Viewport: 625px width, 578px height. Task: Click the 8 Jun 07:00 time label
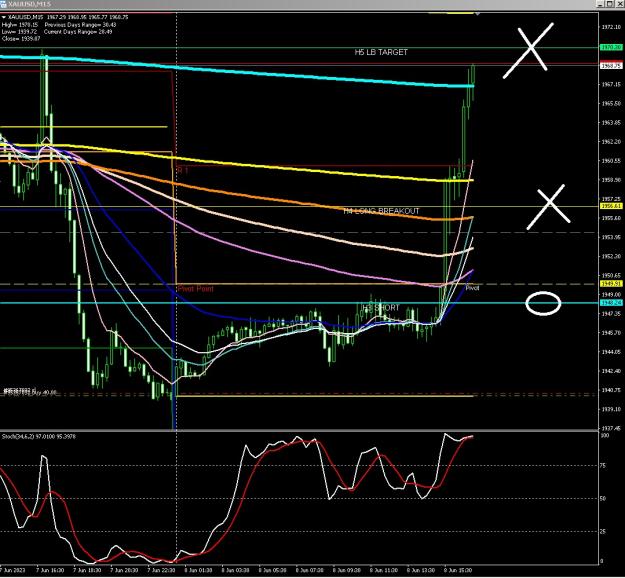click(x=309, y=570)
